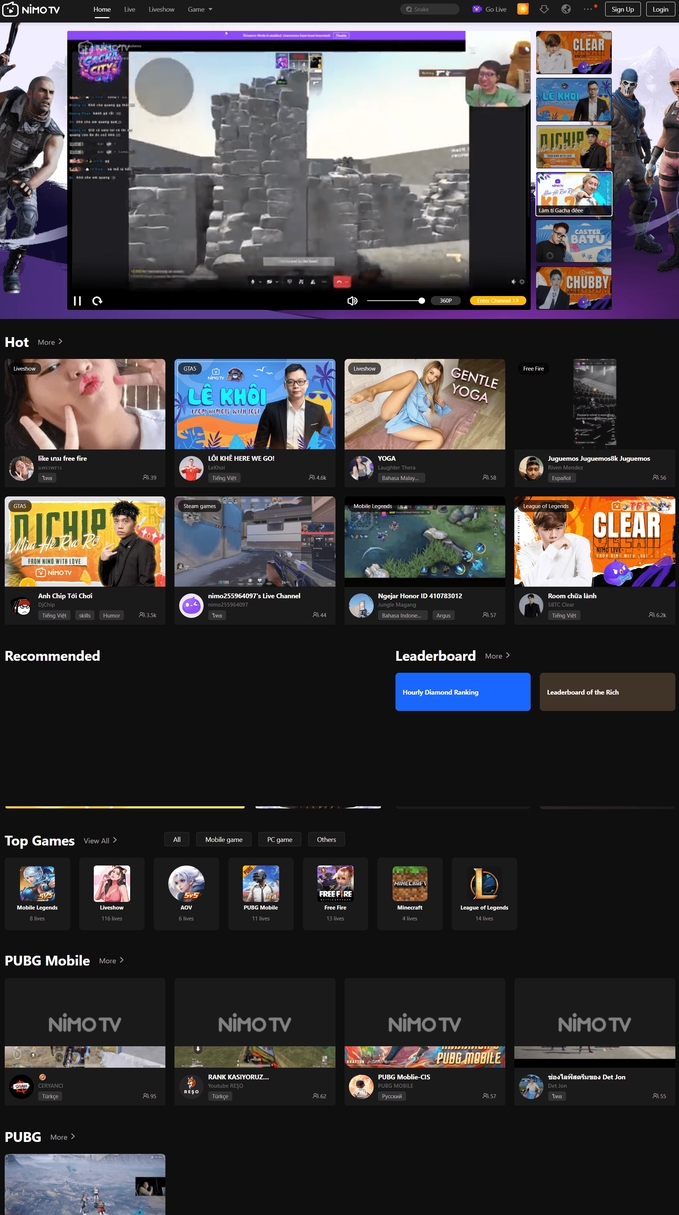Refresh the featured stream player
The width and height of the screenshot is (679, 1215).
[97, 301]
